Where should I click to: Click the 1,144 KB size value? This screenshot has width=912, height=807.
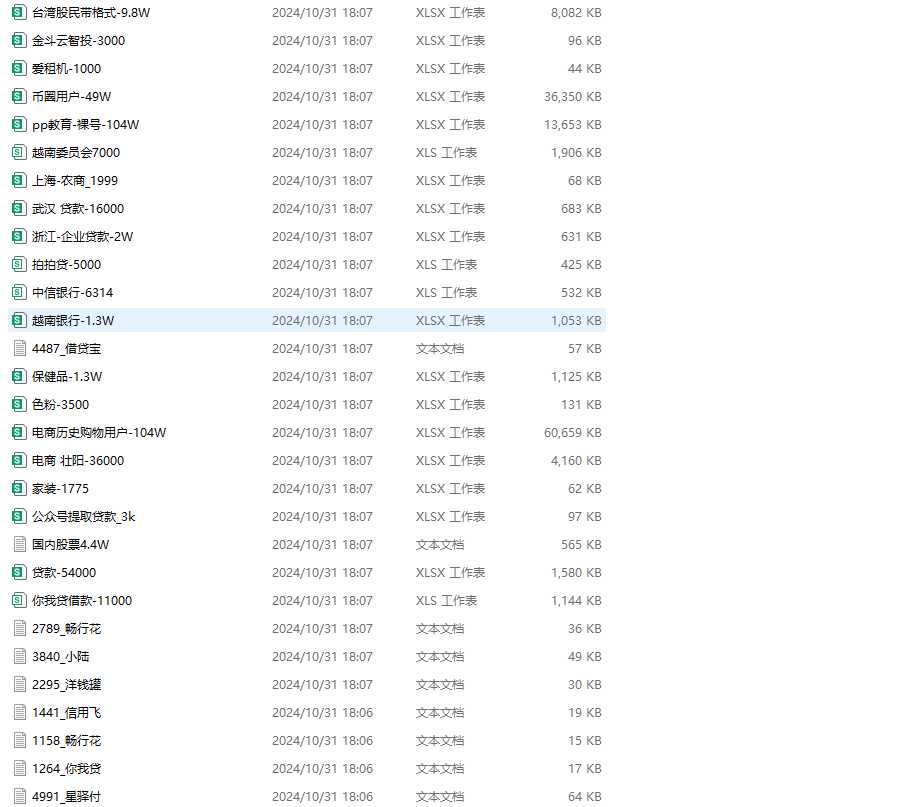576,600
